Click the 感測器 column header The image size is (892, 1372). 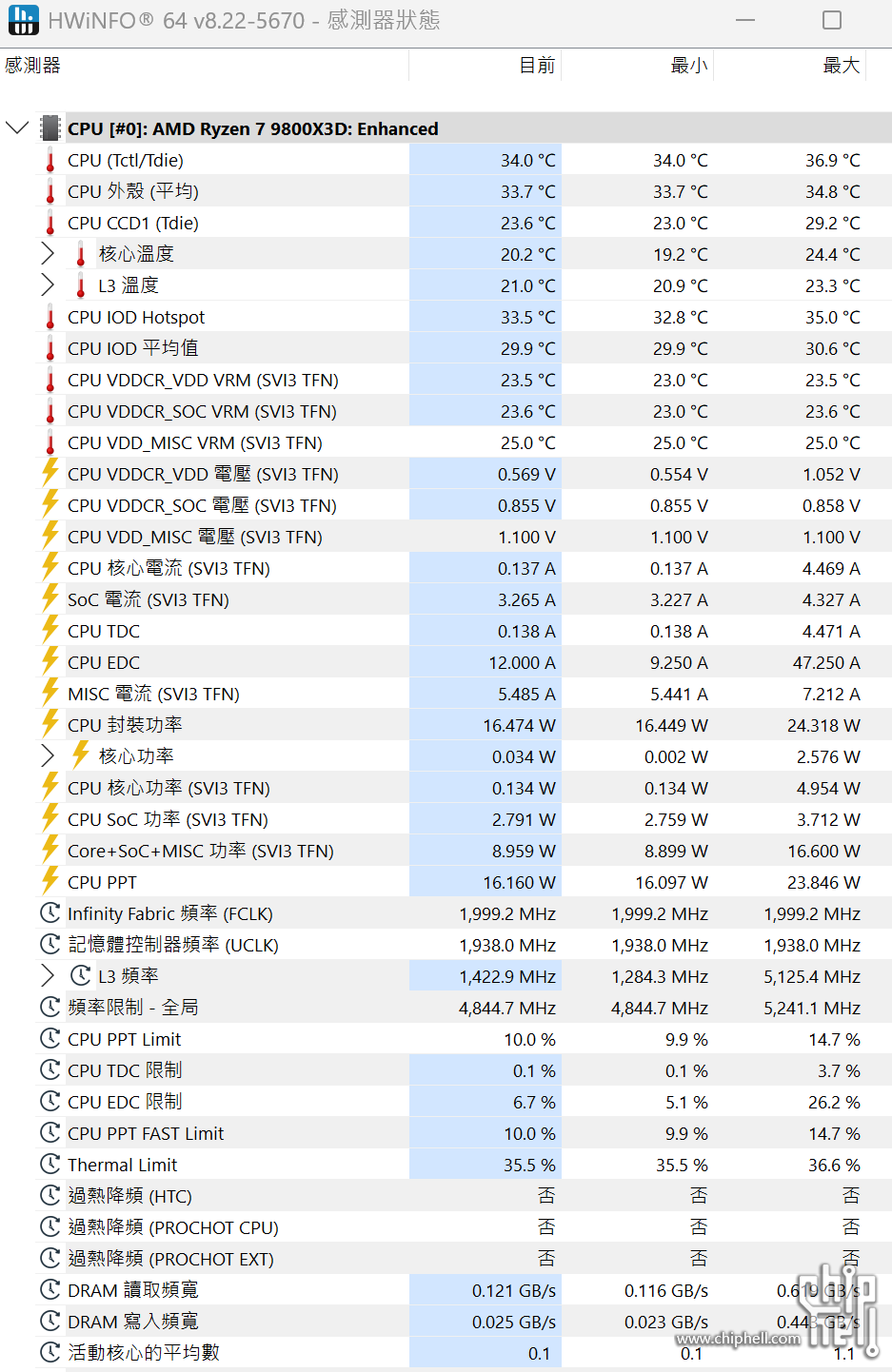point(204,66)
